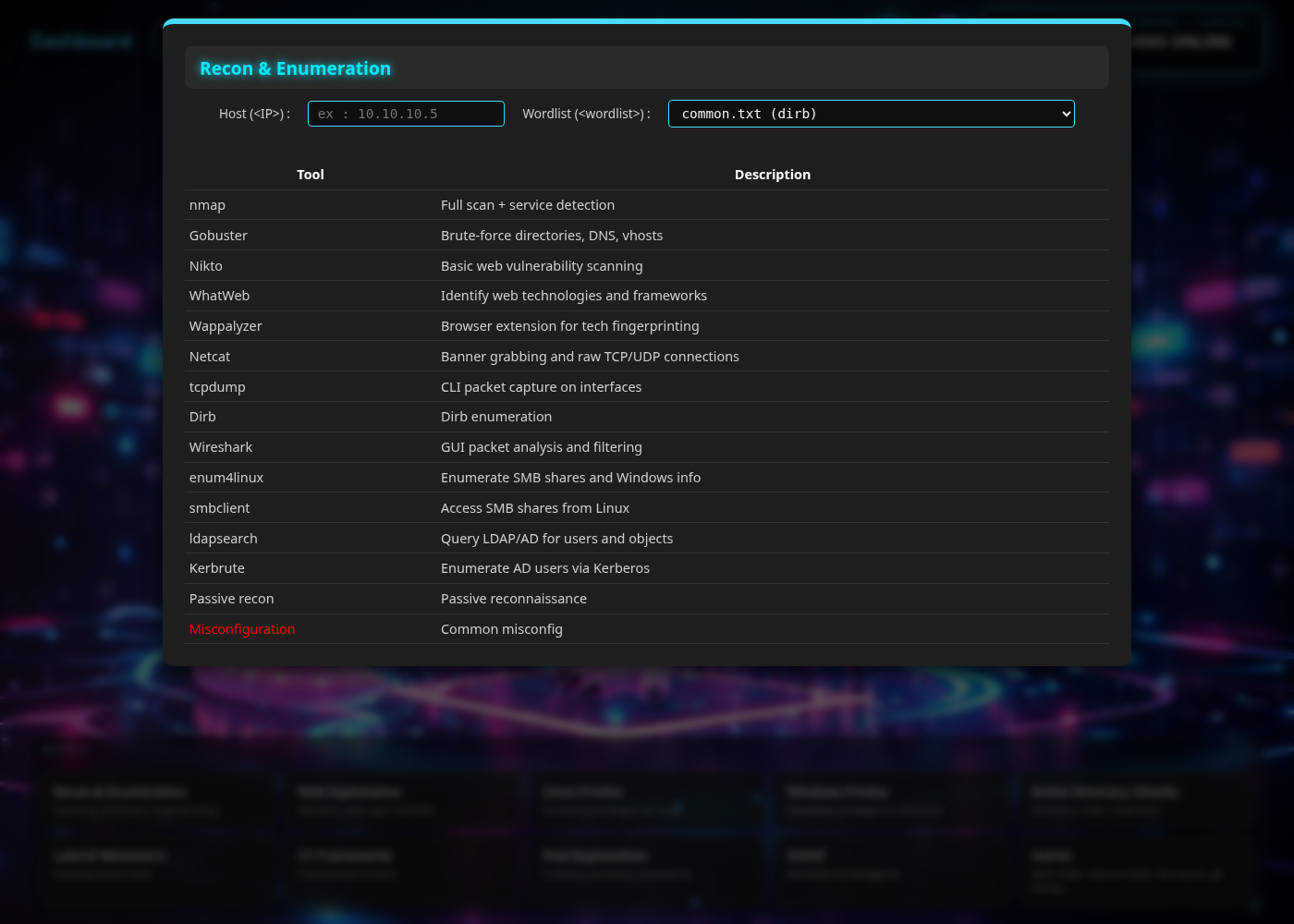Open the Wordlist dropdown showing common.txt (dirb)
Screen dimensions: 1294x924
click(x=872, y=114)
